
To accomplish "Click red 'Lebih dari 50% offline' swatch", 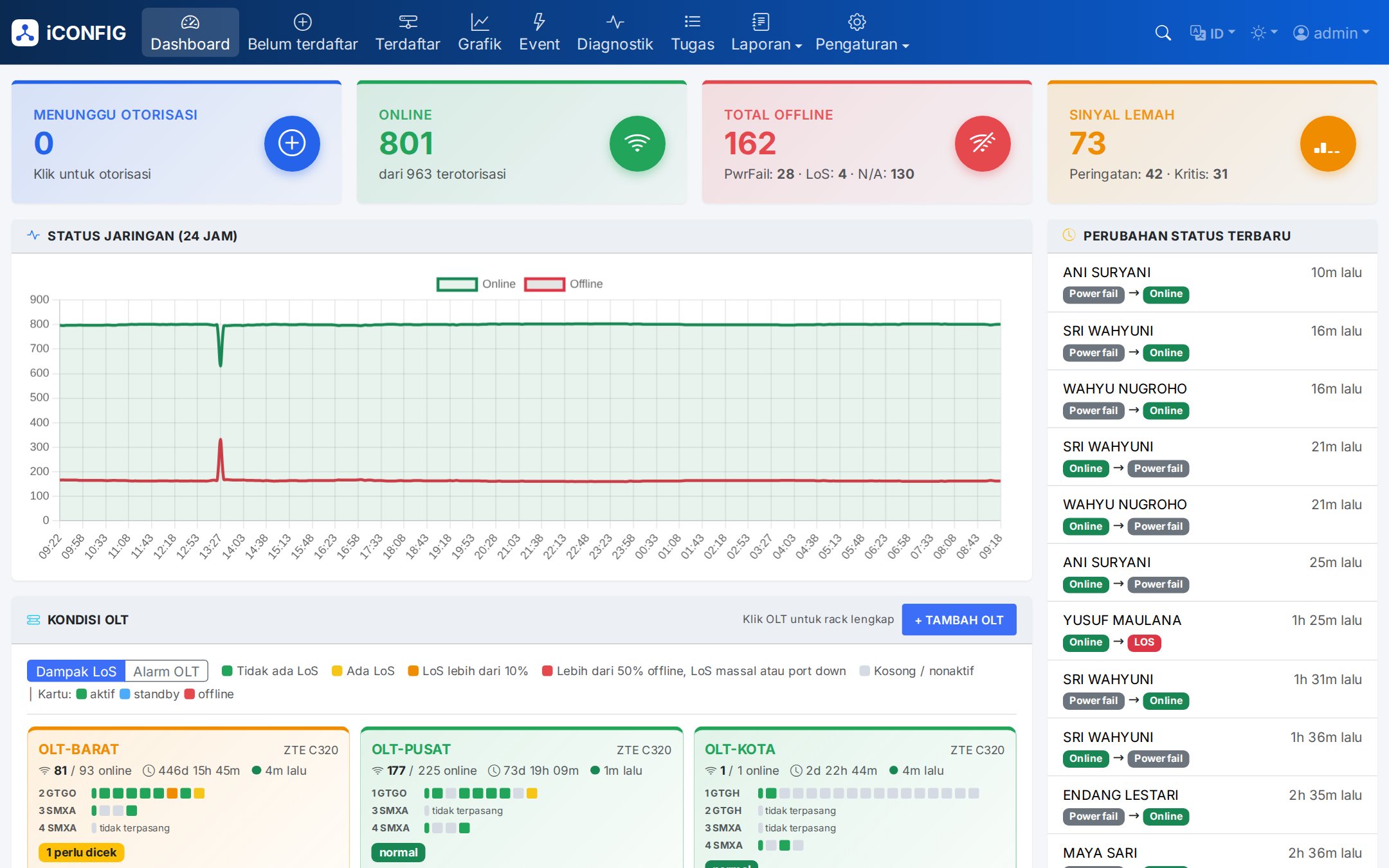I will pos(547,671).
